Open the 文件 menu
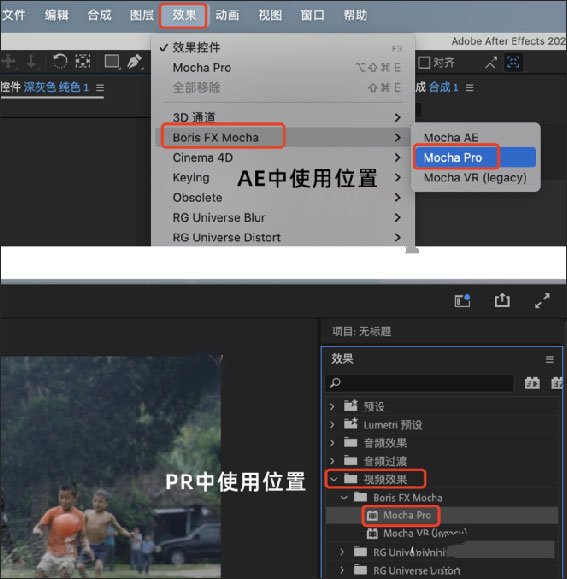 pyautogui.click(x=13, y=15)
